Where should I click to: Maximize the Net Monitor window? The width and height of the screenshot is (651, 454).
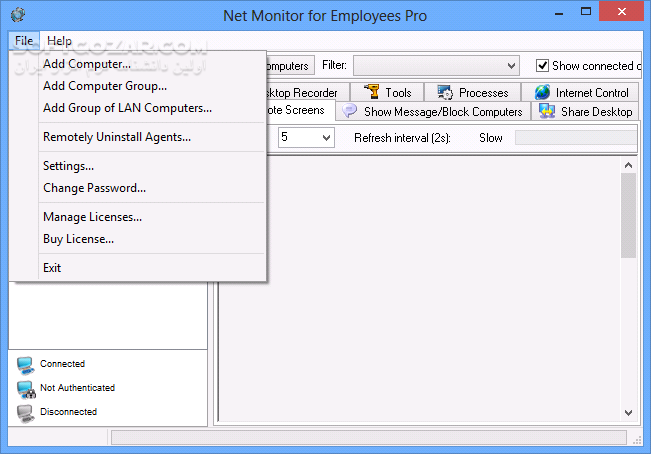[x=585, y=12]
